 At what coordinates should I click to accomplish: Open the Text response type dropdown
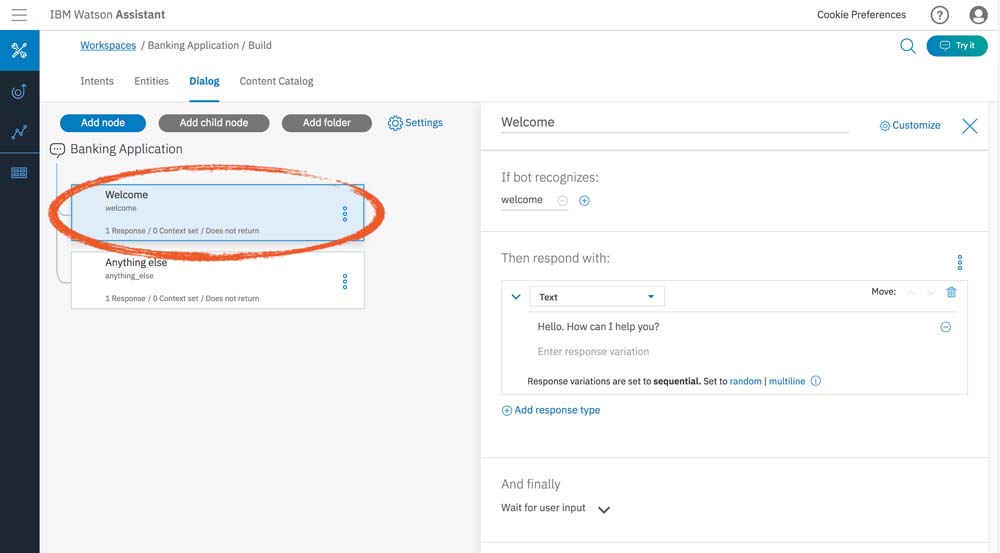coord(596,297)
